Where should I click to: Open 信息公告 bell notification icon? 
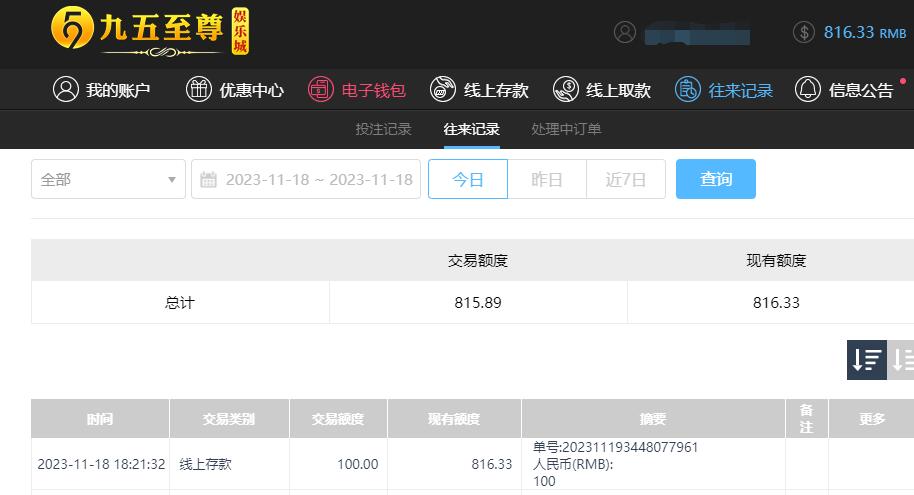pyautogui.click(x=807, y=89)
